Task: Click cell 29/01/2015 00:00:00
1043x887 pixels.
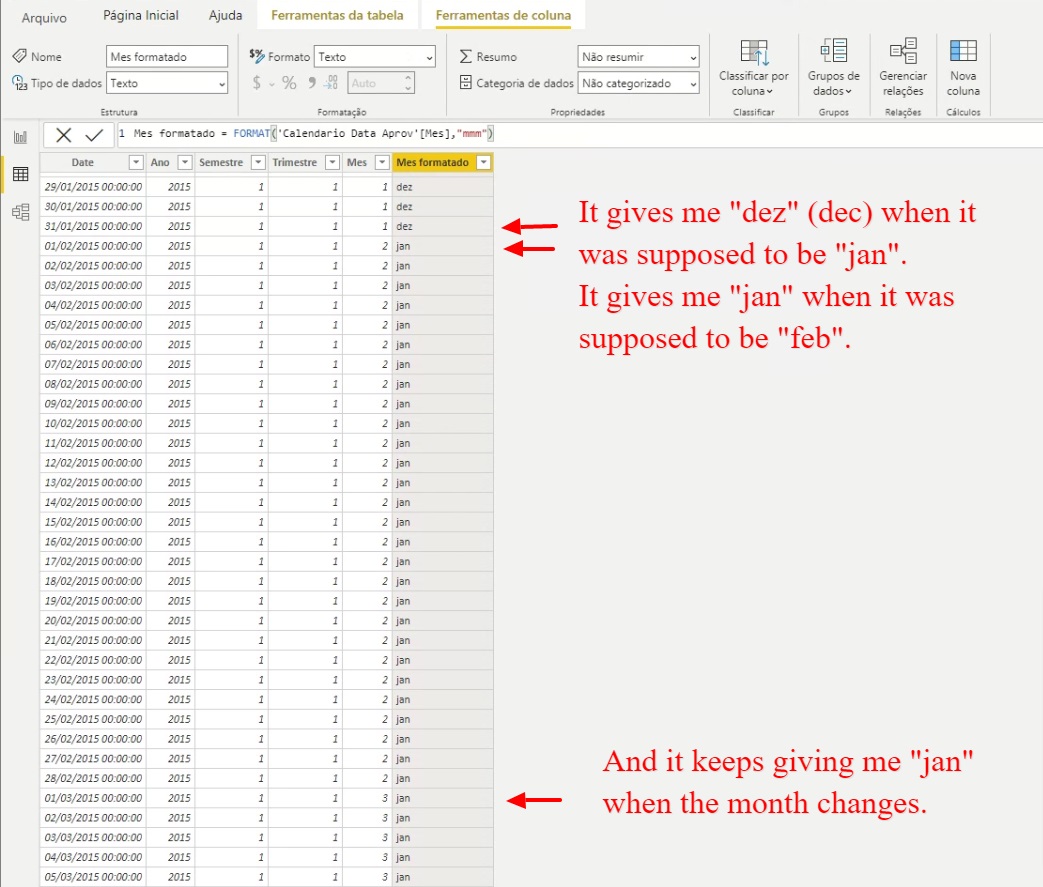Action: pyautogui.click(x=93, y=187)
